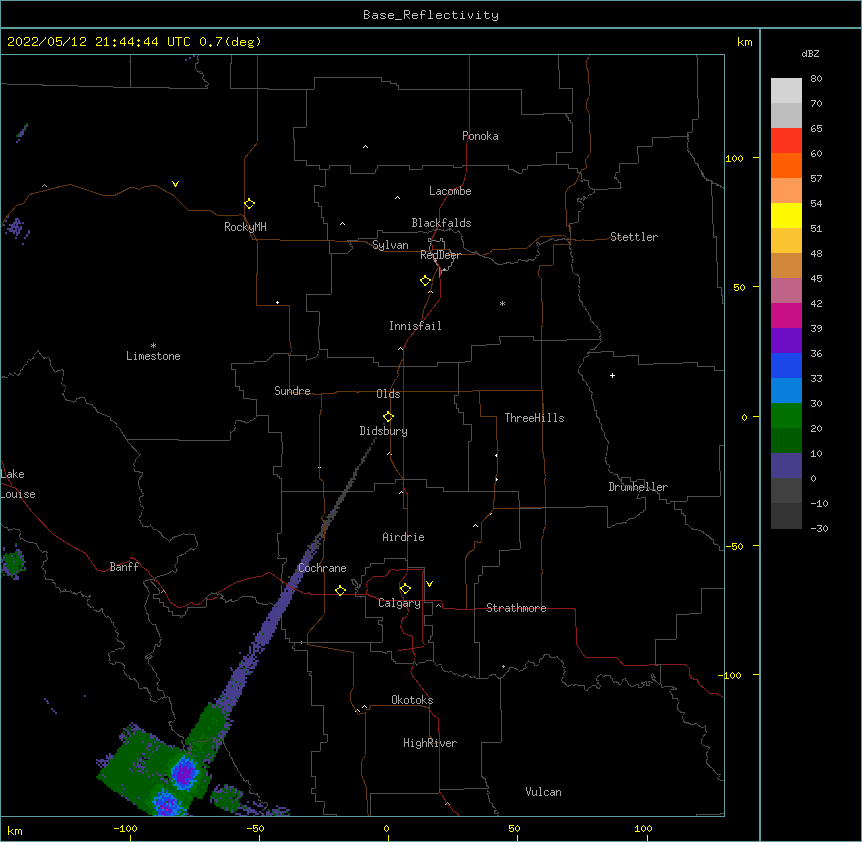Click the Cochrane town label

click(322, 568)
